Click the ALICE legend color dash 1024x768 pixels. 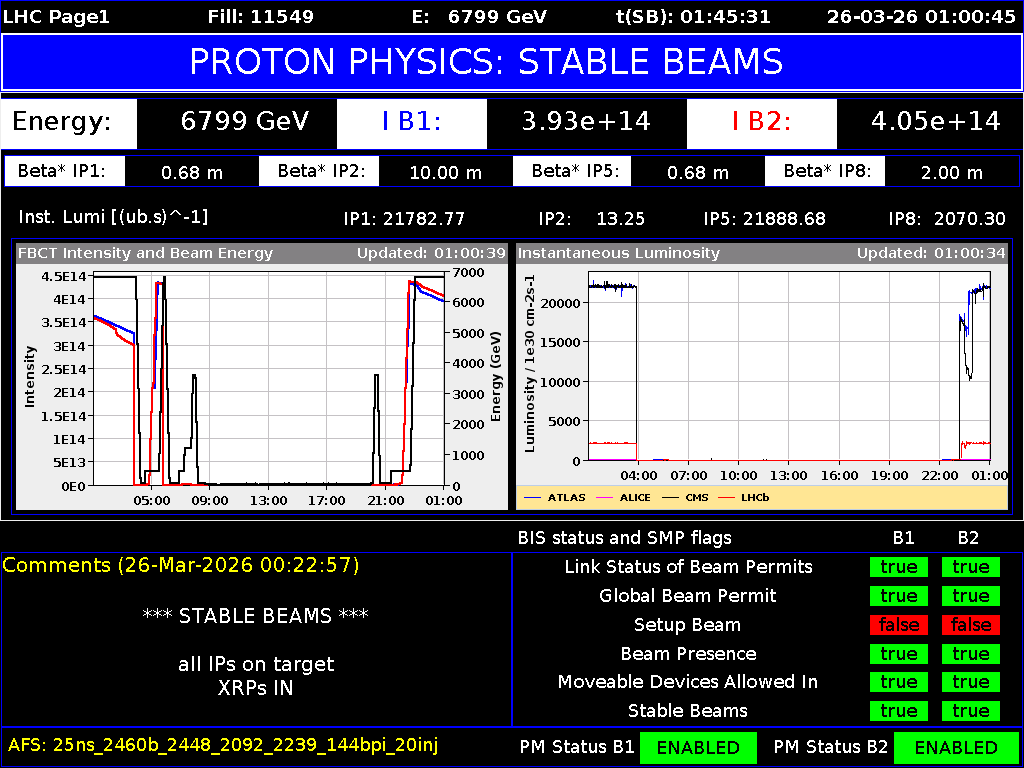[x=604, y=497]
